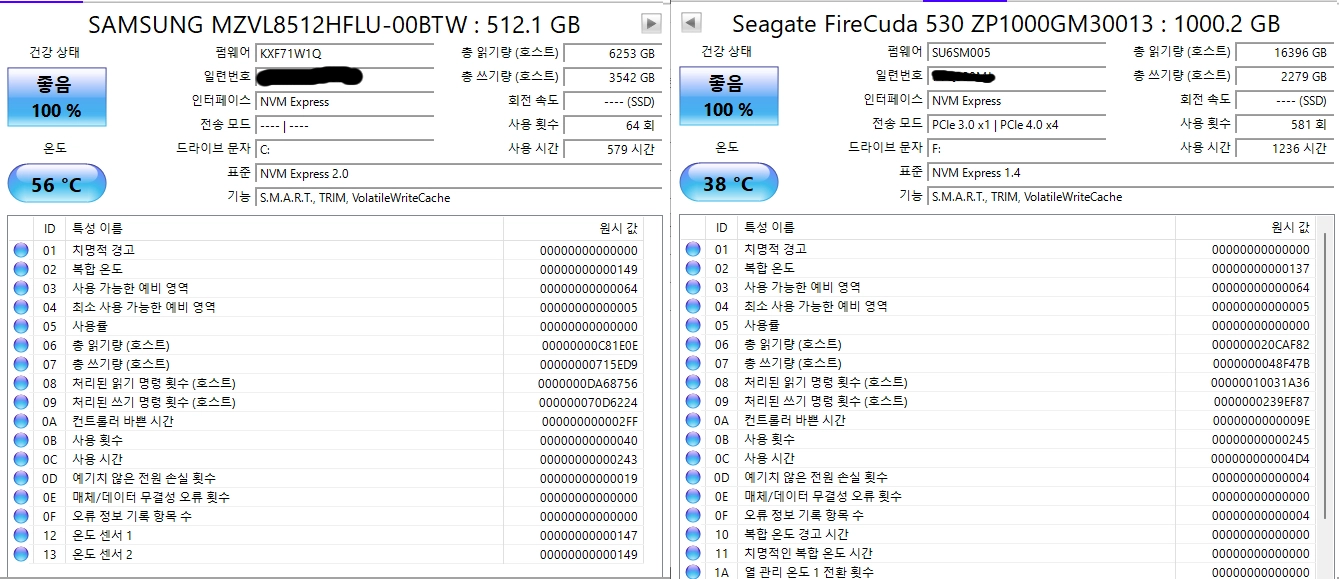Click status icon for Samsung 총 읽기량 (호스트) row

(x=21, y=345)
